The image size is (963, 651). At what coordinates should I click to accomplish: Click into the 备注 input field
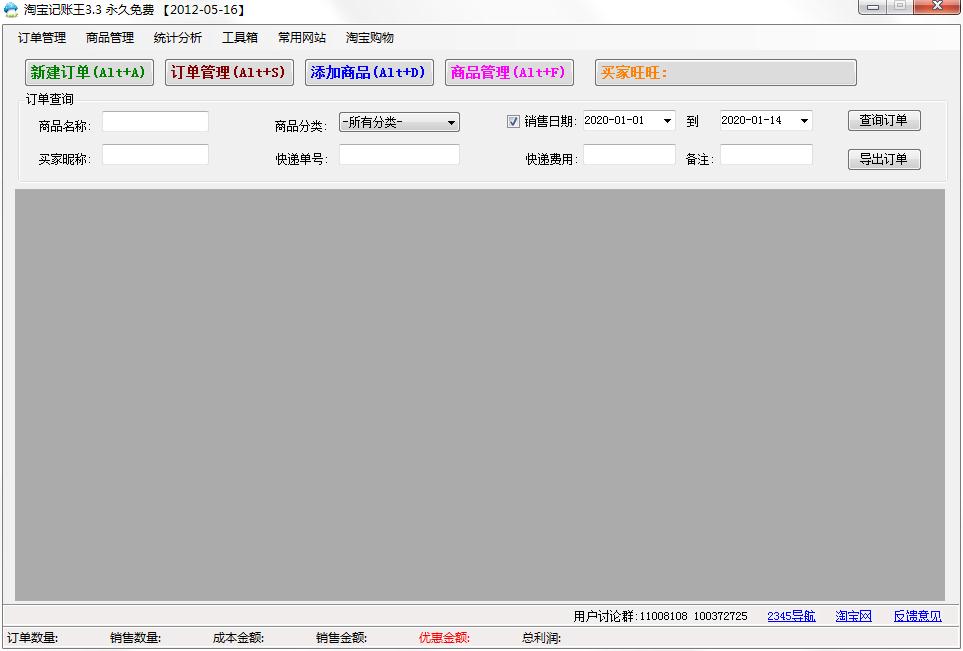[766, 155]
